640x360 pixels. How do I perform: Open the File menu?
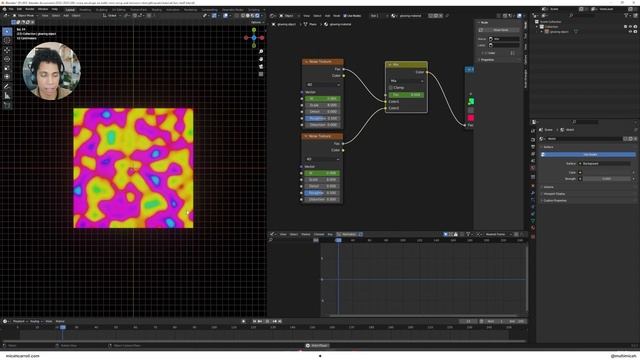[11, 9]
